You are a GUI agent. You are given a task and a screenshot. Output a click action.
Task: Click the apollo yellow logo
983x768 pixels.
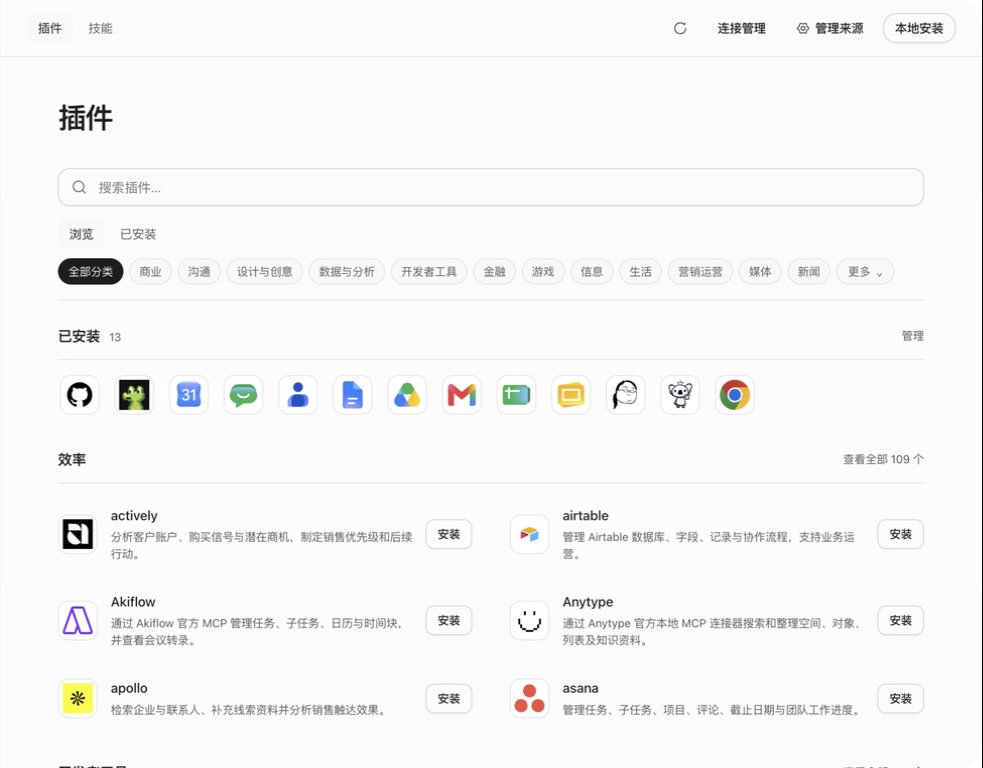pos(78,698)
